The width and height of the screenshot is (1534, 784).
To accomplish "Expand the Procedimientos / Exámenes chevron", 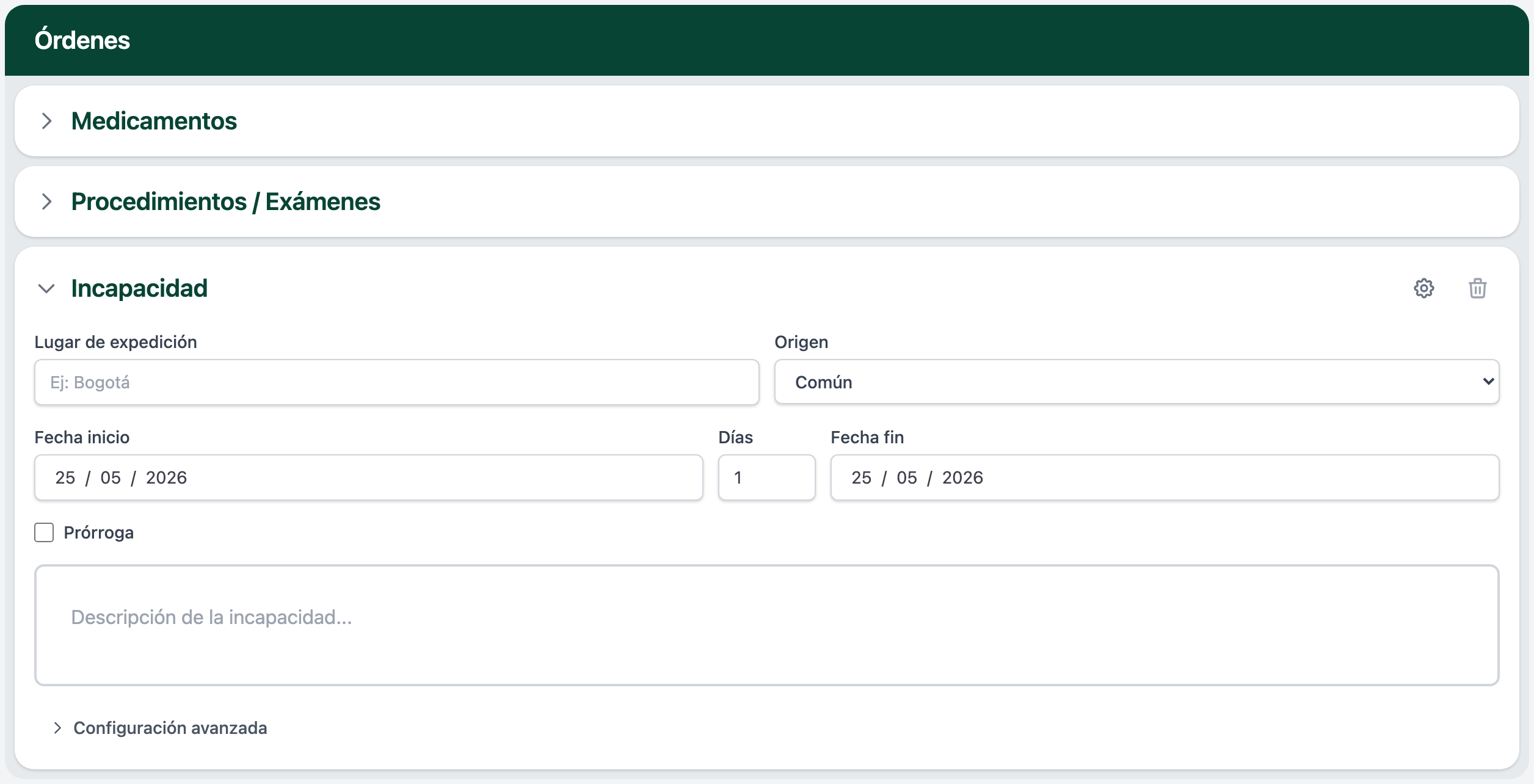I will (47, 201).
